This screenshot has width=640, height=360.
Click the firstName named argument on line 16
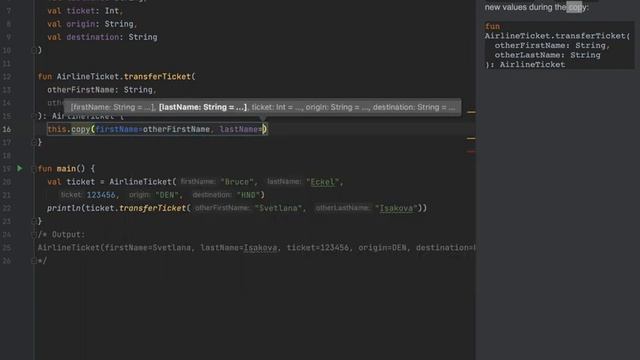[x=117, y=129]
